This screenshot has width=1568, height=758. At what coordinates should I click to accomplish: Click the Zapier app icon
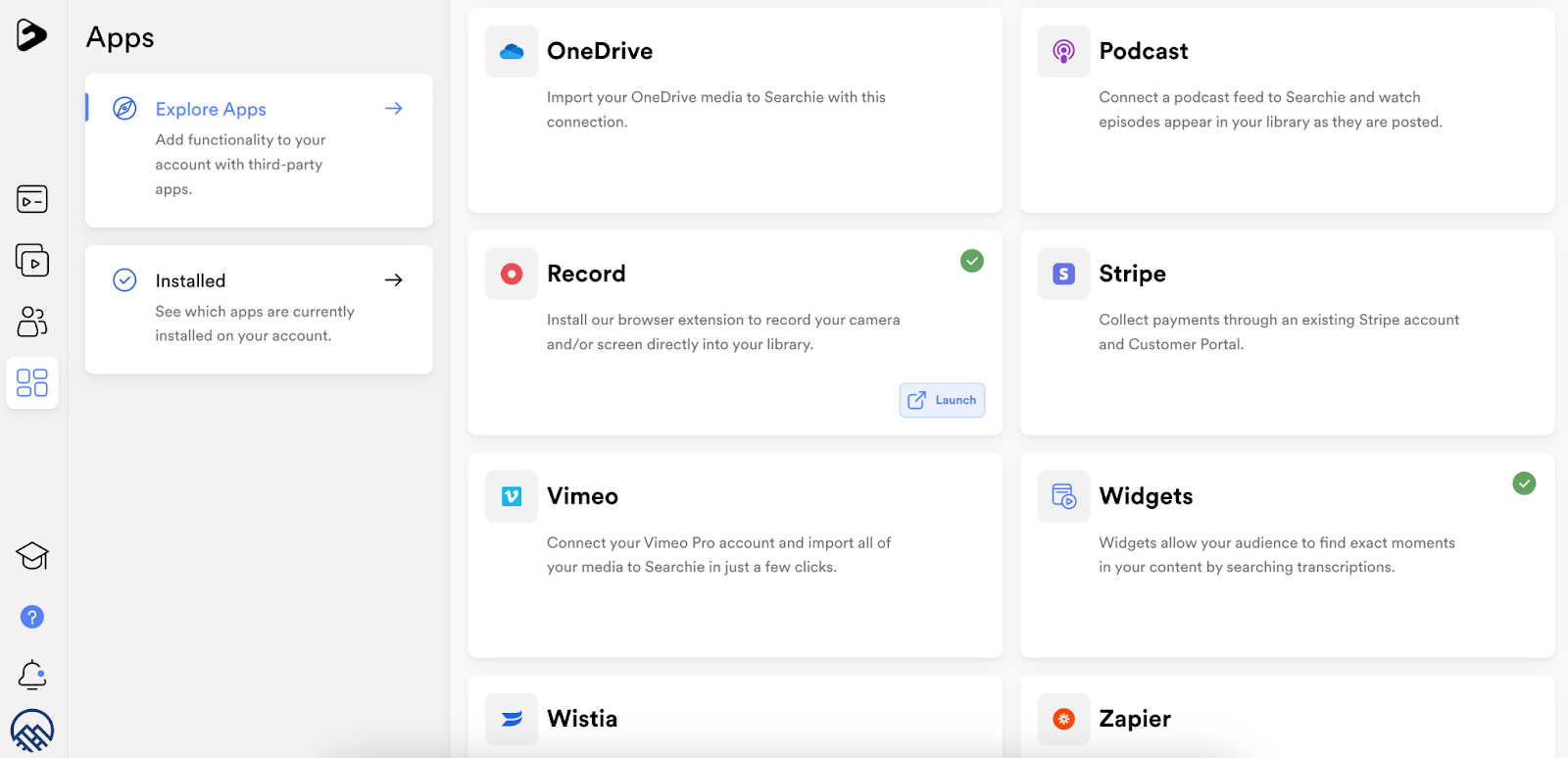(1063, 719)
